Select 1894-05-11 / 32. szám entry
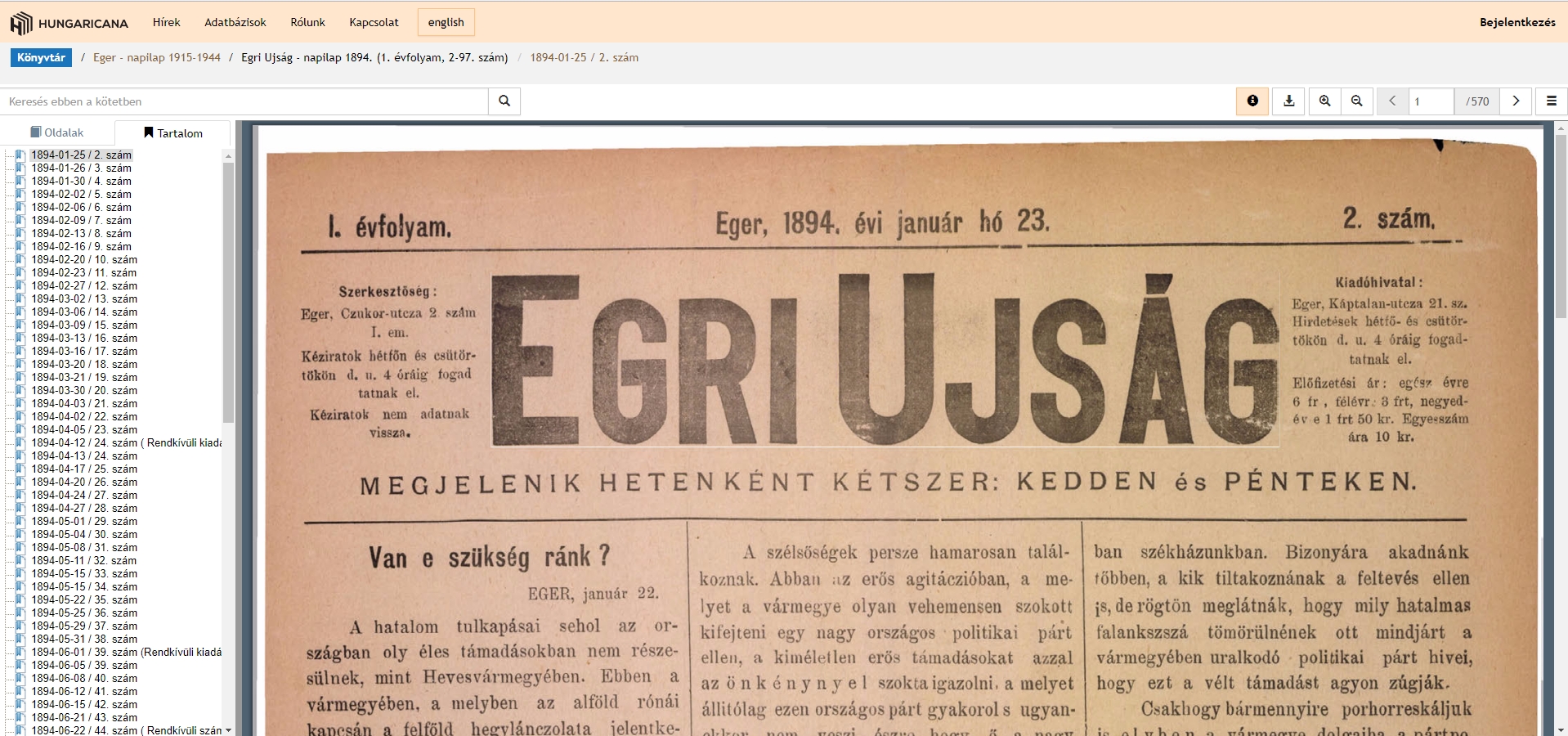The image size is (1568, 736). pos(84,560)
